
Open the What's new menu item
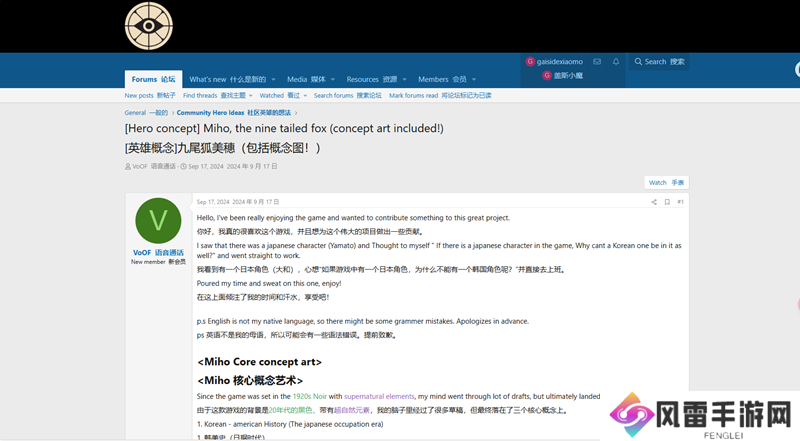click(228, 79)
